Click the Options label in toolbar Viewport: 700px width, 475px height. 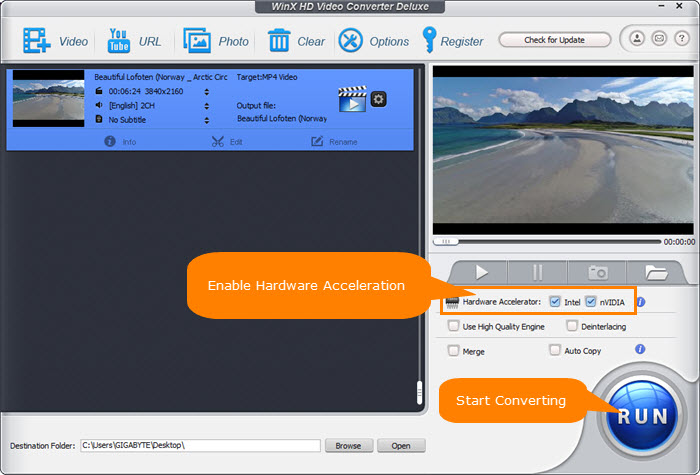coord(389,42)
